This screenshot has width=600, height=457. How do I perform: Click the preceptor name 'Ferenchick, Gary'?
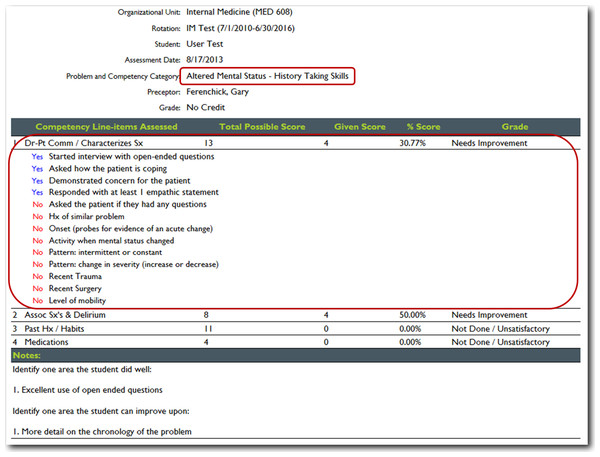217,92
